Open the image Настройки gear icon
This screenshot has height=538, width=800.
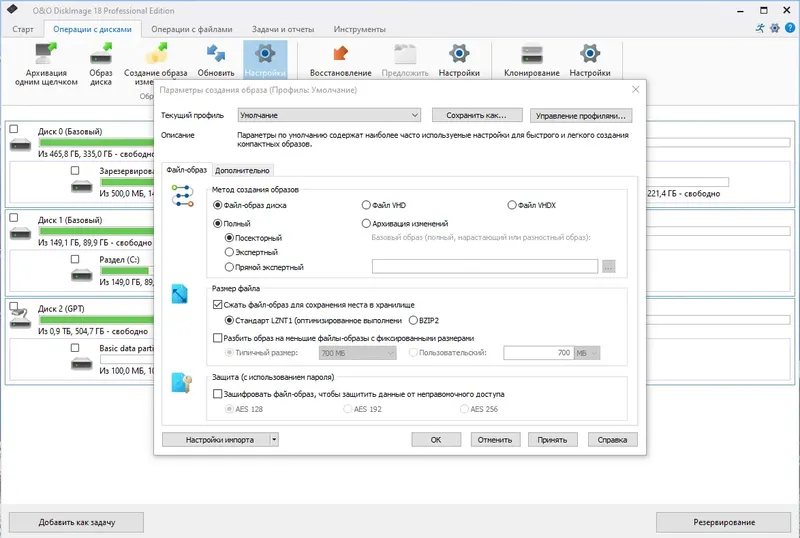(x=265, y=53)
